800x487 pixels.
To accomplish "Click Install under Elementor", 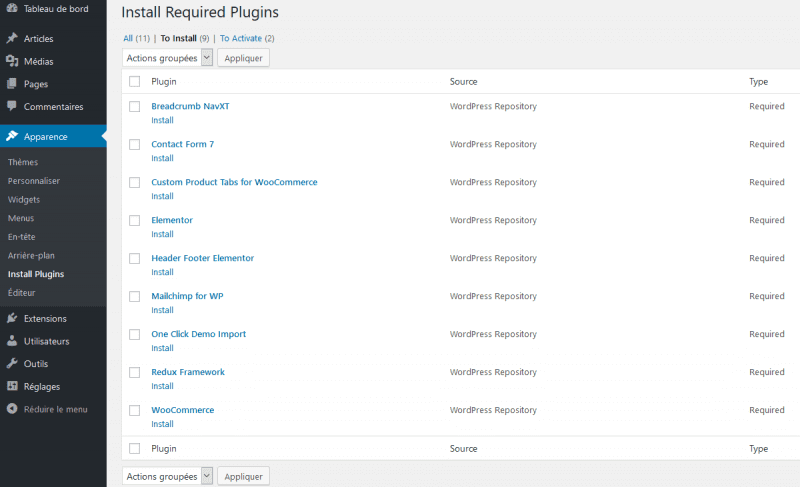I will 162,234.
